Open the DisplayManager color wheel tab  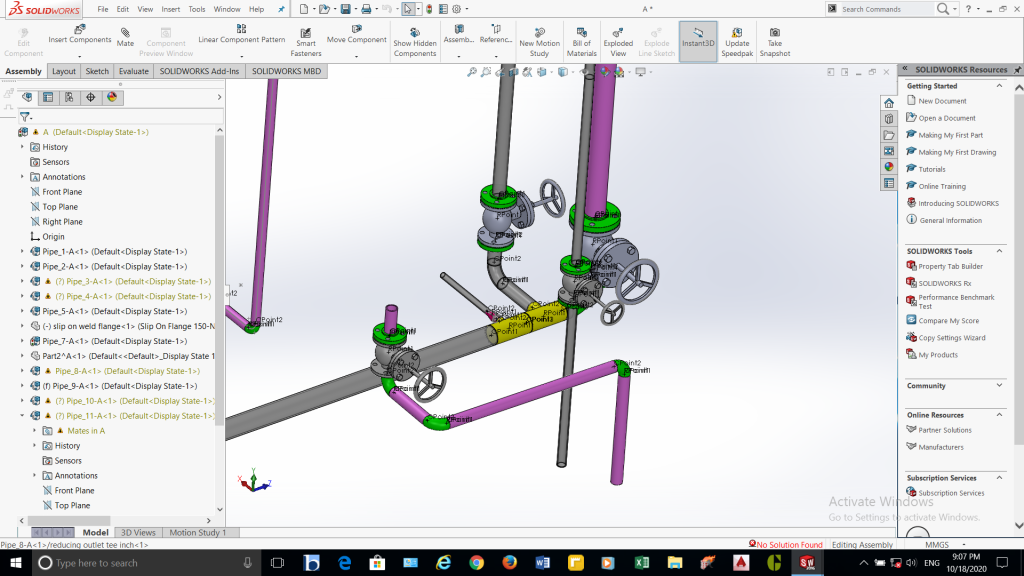pyautogui.click(x=112, y=97)
